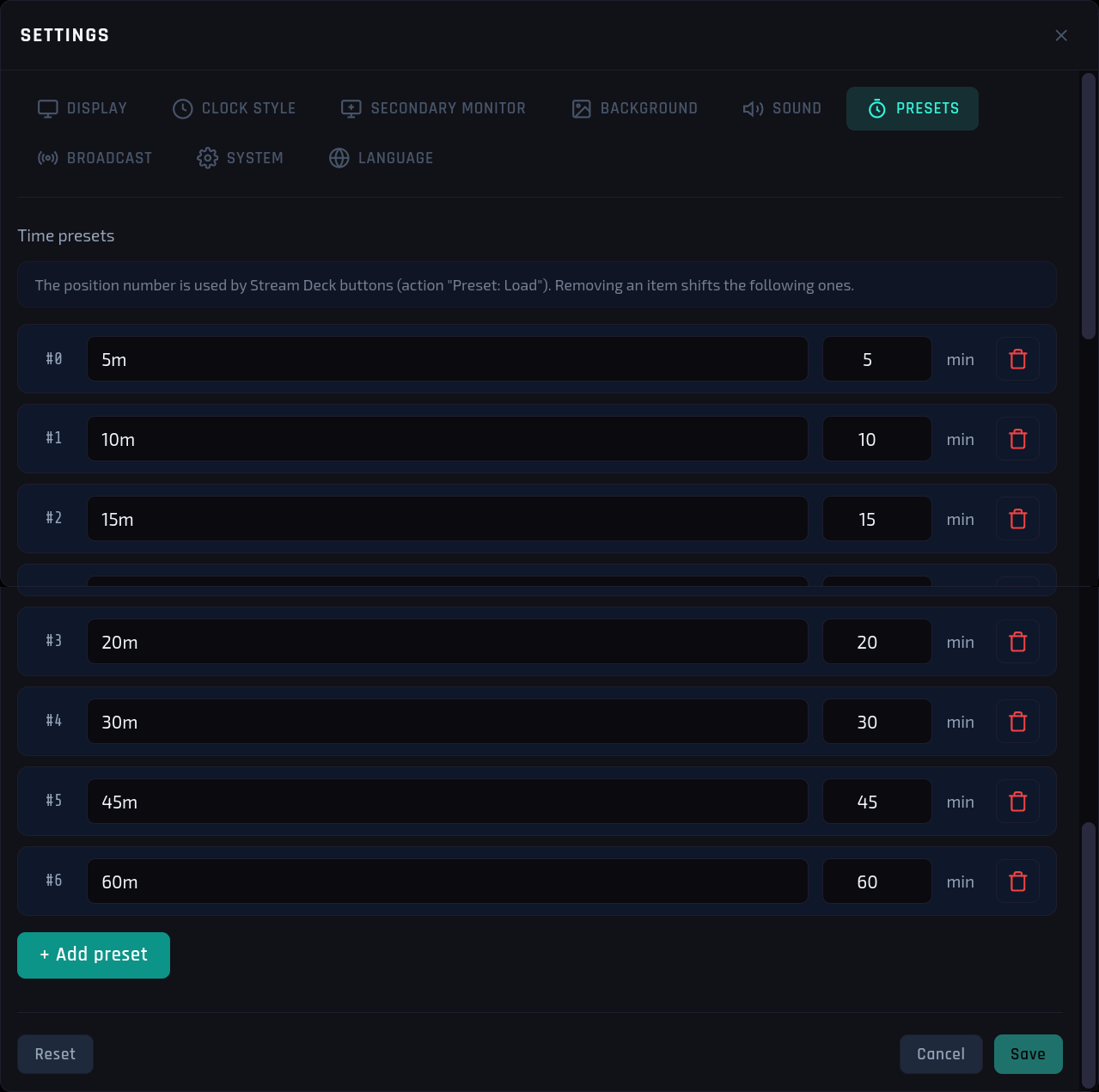Delete the 5m preset with trash icon
This screenshot has height=1092, width=1099.
[x=1017, y=359]
